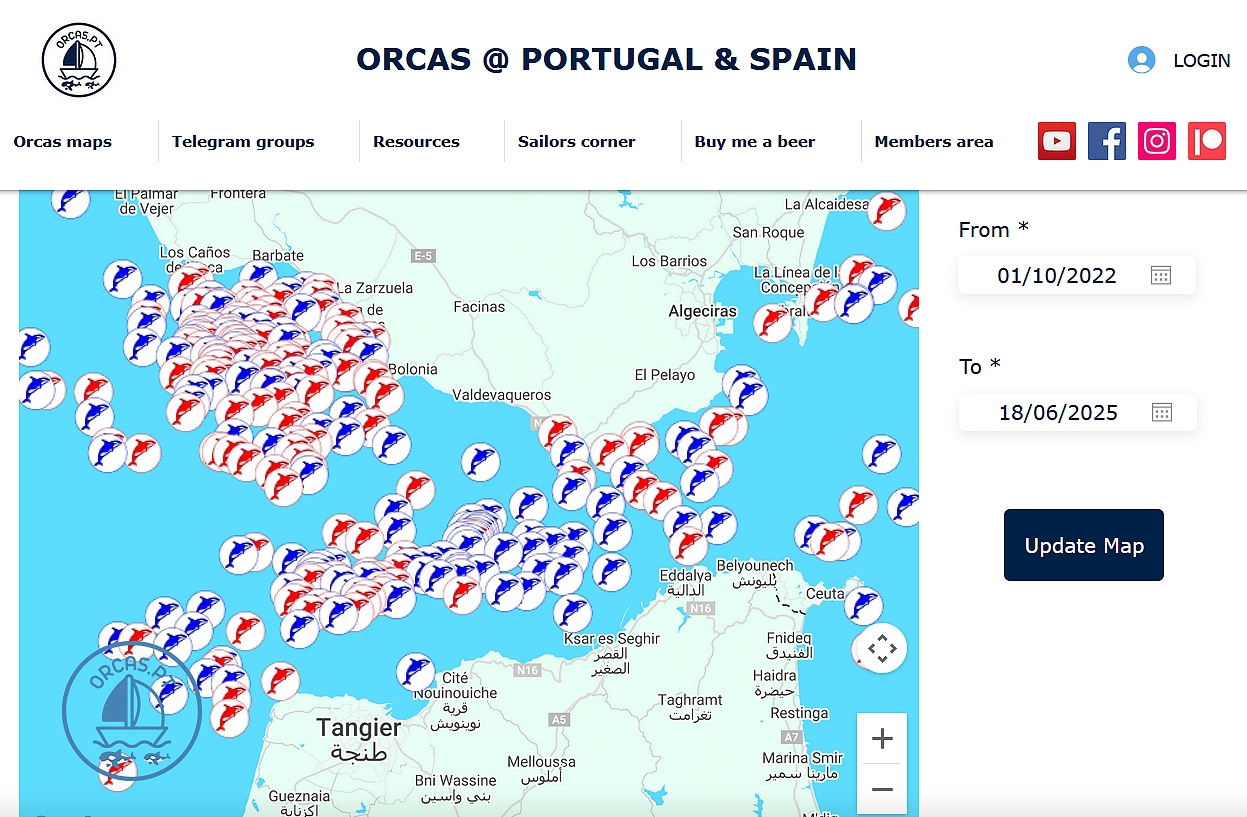Select the blue orca marker above Cité Nouinouiche
The image size is (1247, 817).
(x=416, y=672)
